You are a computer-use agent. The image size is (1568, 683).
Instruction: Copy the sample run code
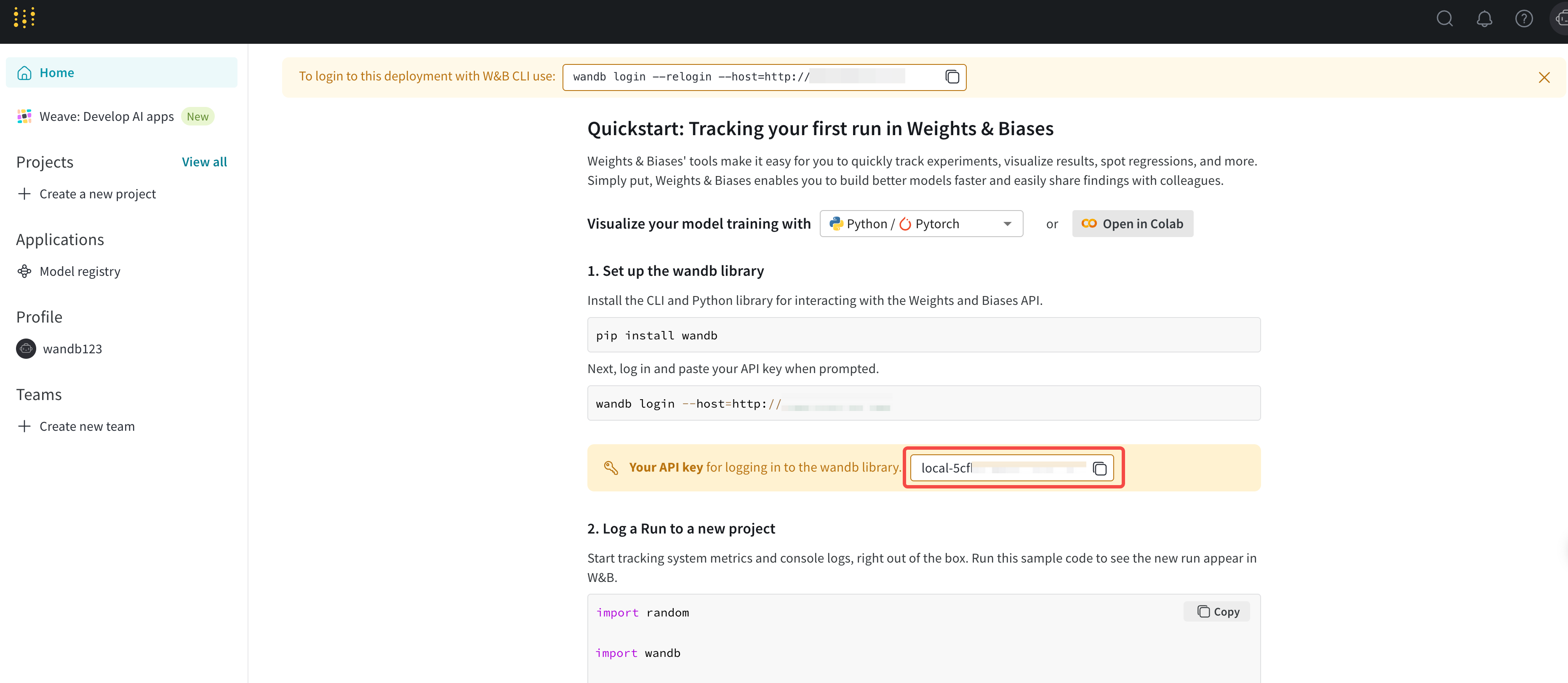click(1217, 612)
